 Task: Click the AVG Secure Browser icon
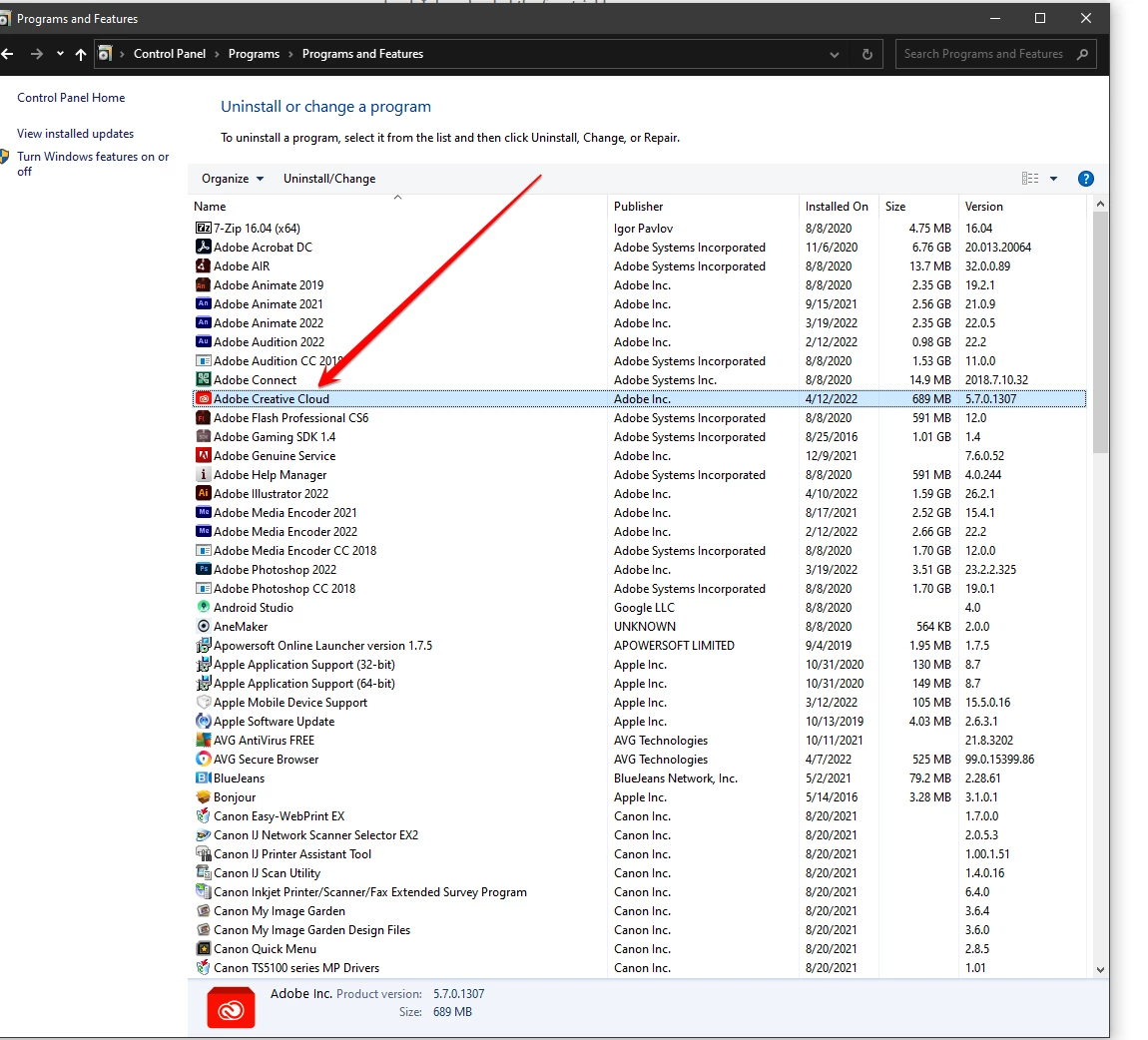pyautogui.click(x=204, y=760)
